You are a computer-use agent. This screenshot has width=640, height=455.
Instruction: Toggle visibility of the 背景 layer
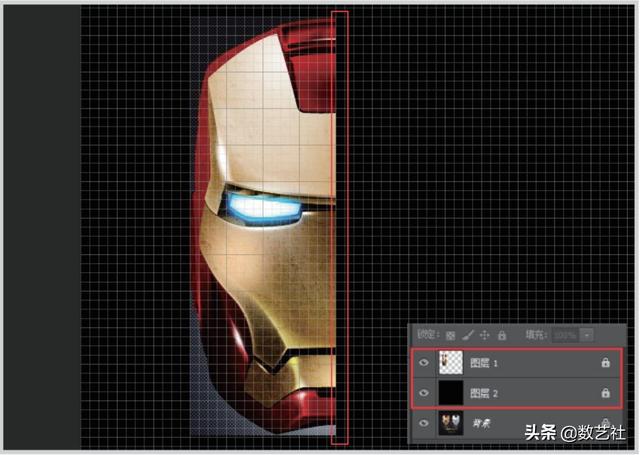pos(424,423)
